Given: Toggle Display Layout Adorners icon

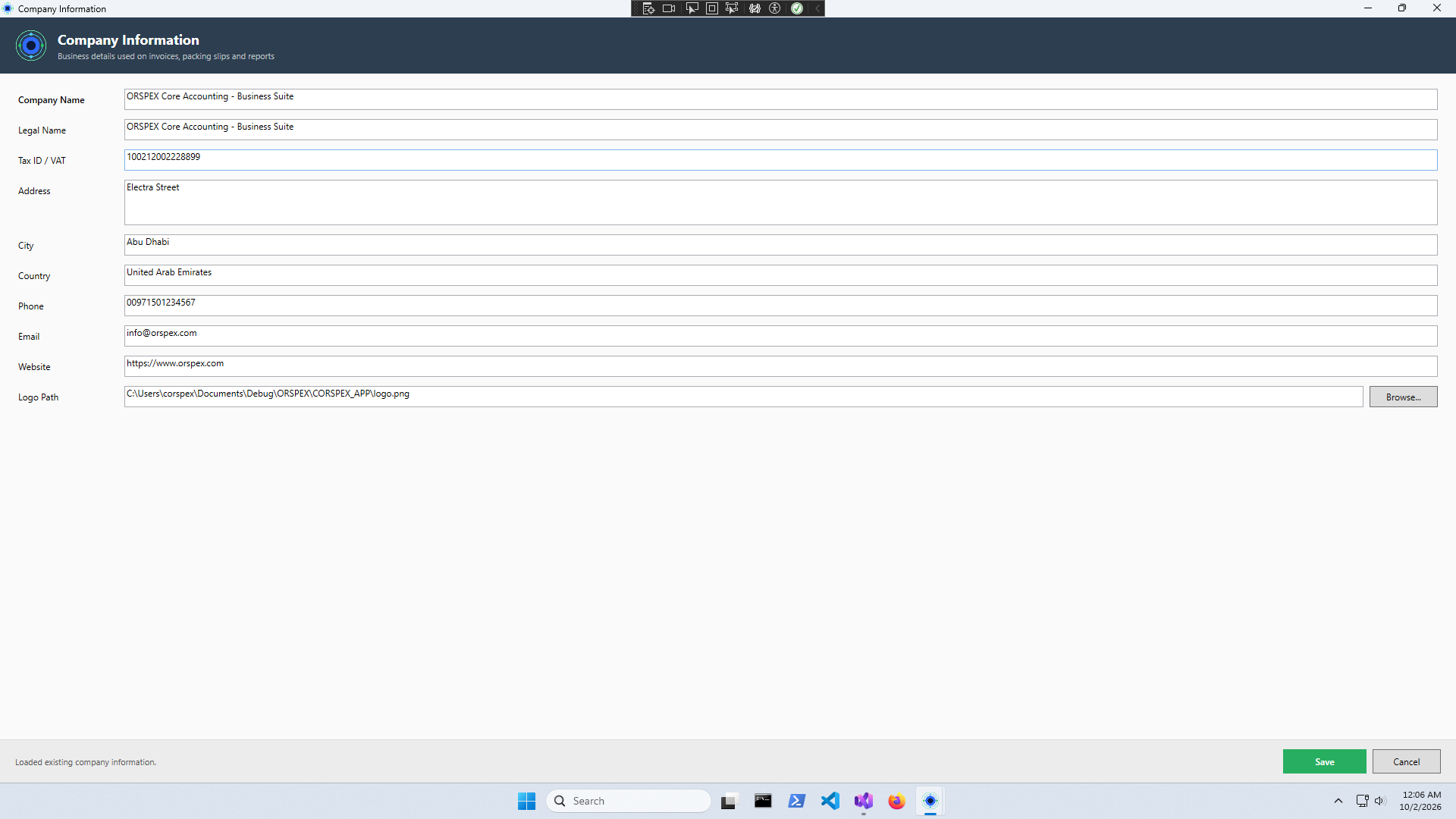Looking at the screenshot, I should pyautogui.click(x=712, y=8).
